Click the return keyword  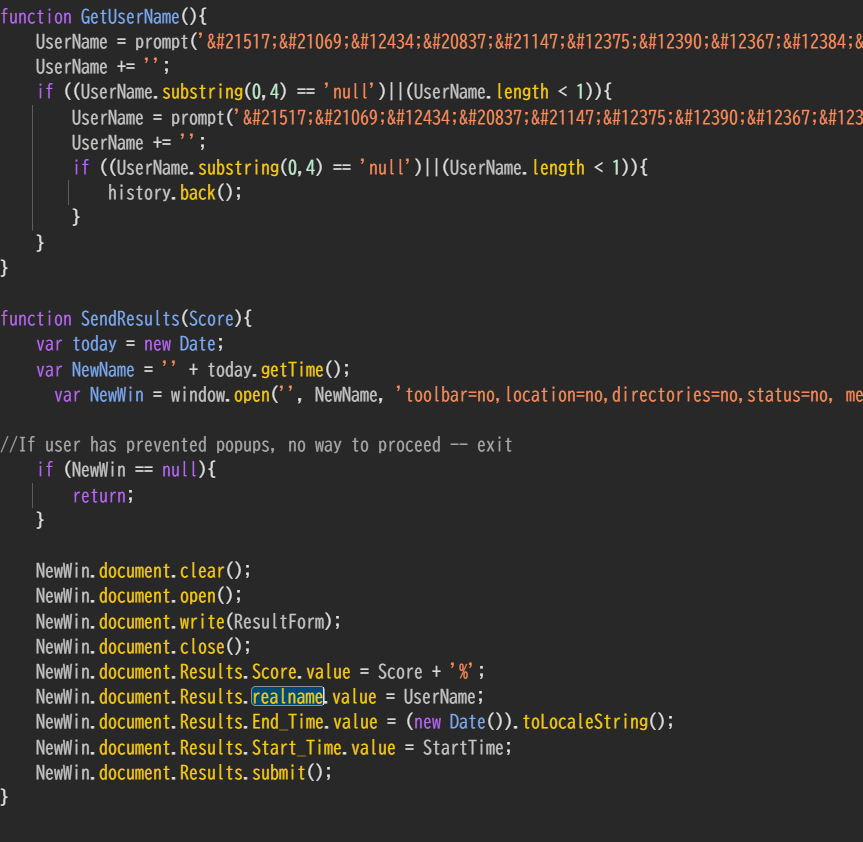[x=99, y=496]
